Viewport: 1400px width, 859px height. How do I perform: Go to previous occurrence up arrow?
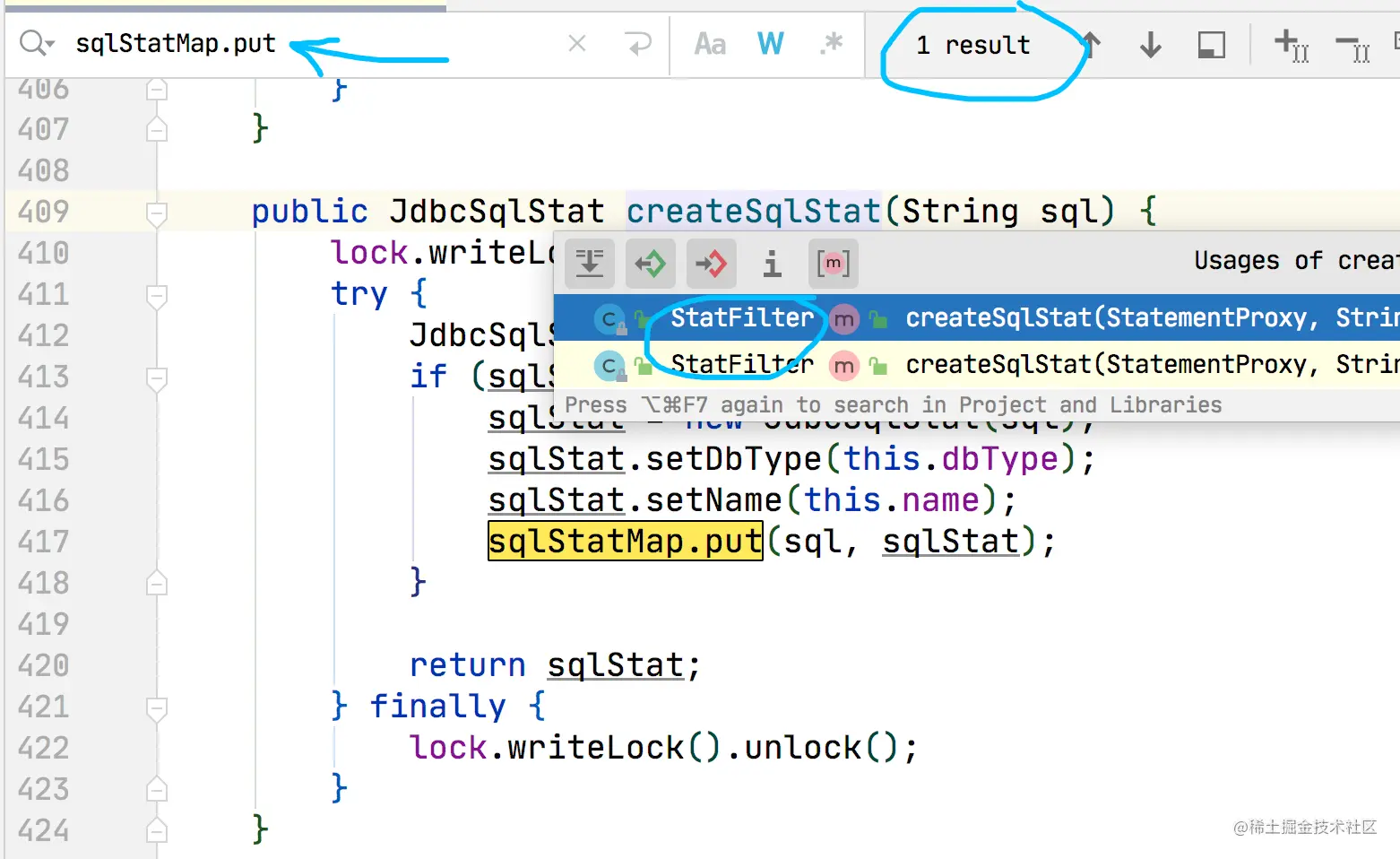(1091, 44)
